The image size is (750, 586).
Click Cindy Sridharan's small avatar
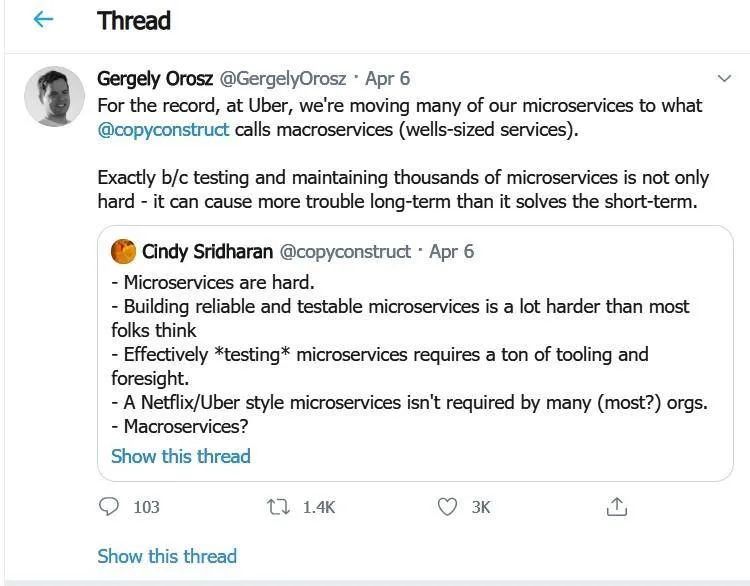click(x=124, y=251)
